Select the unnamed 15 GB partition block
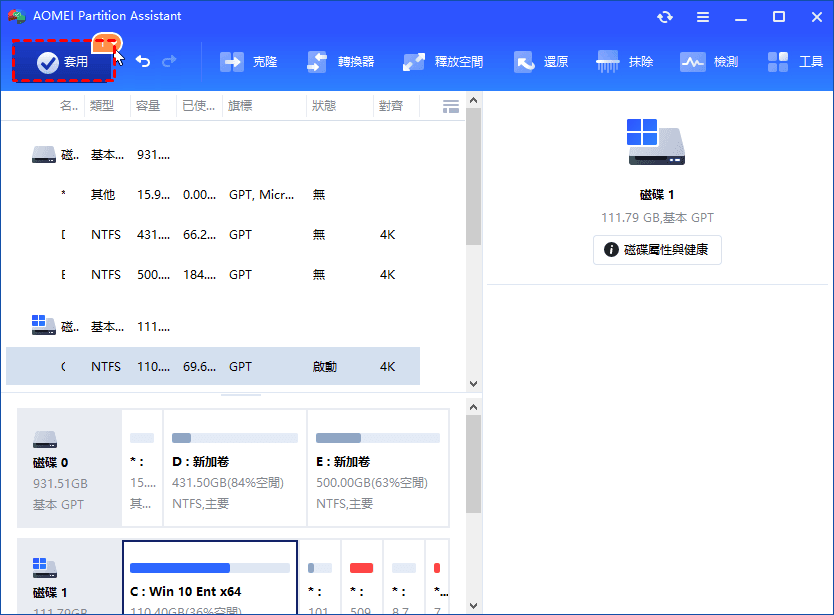Viewport: 834px width, 615px height. pos(142,468)
